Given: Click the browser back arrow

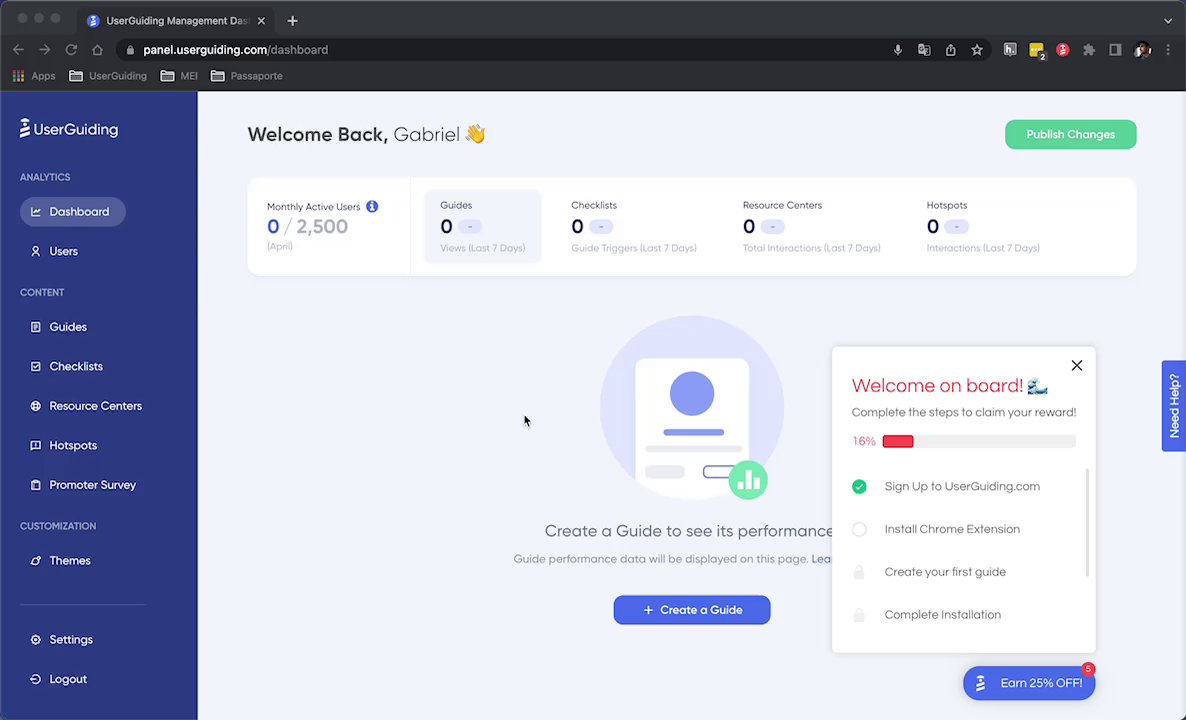Looking at the screenshot, I should pos(19,50).
